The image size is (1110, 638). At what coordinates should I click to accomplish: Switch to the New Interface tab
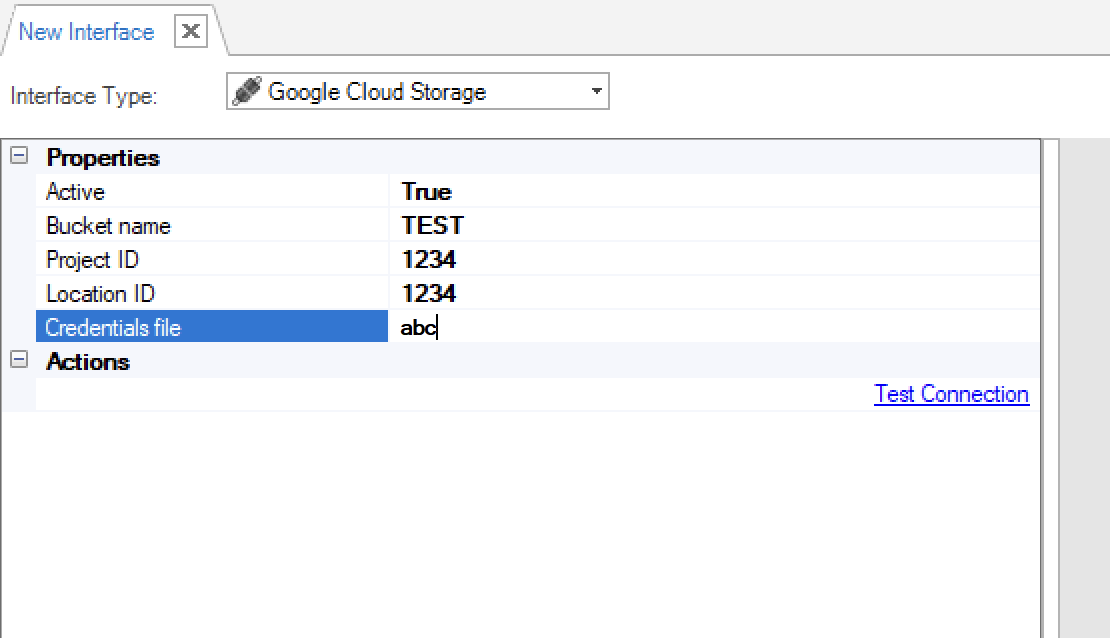pyautogui.click(x=86, y=32)
